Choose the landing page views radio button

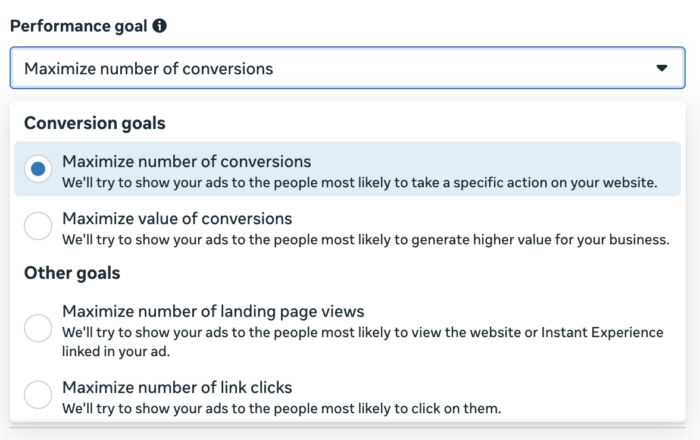[x=38, y=328]
